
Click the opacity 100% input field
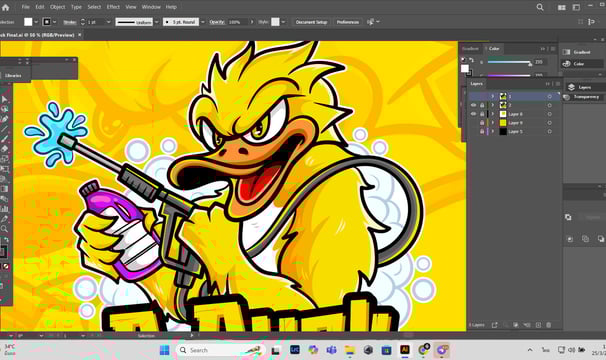click(237, 22)
